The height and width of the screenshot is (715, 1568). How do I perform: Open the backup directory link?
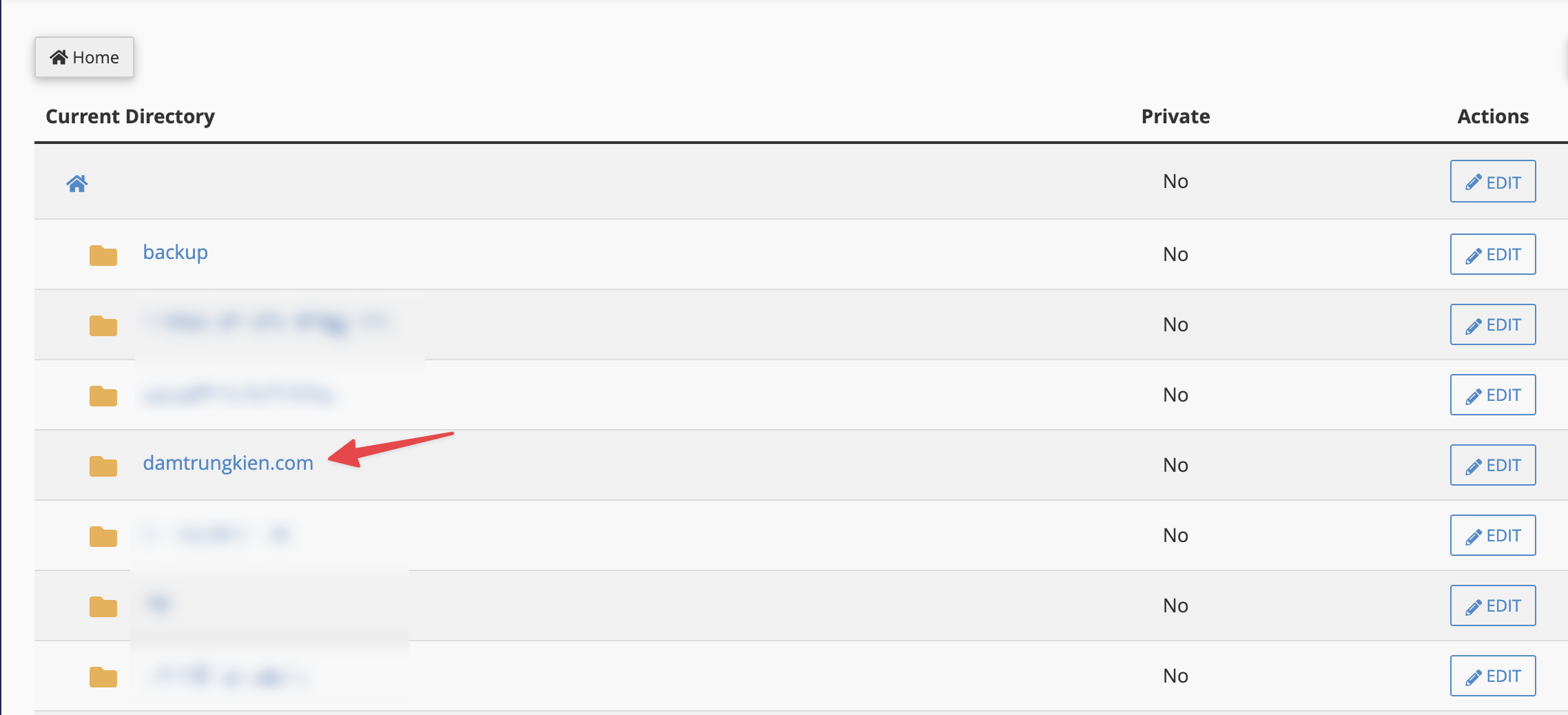(175, 253)
